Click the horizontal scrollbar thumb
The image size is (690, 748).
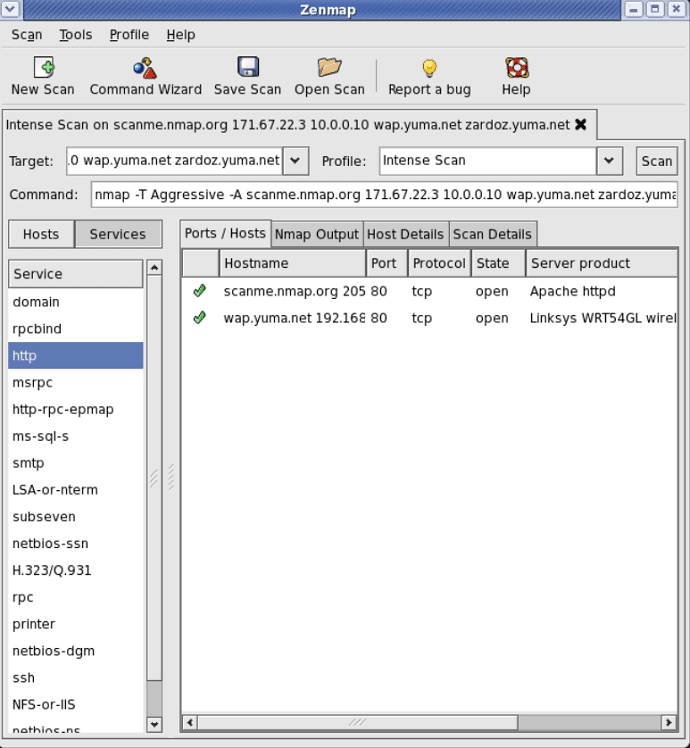[x=357, y=722]
